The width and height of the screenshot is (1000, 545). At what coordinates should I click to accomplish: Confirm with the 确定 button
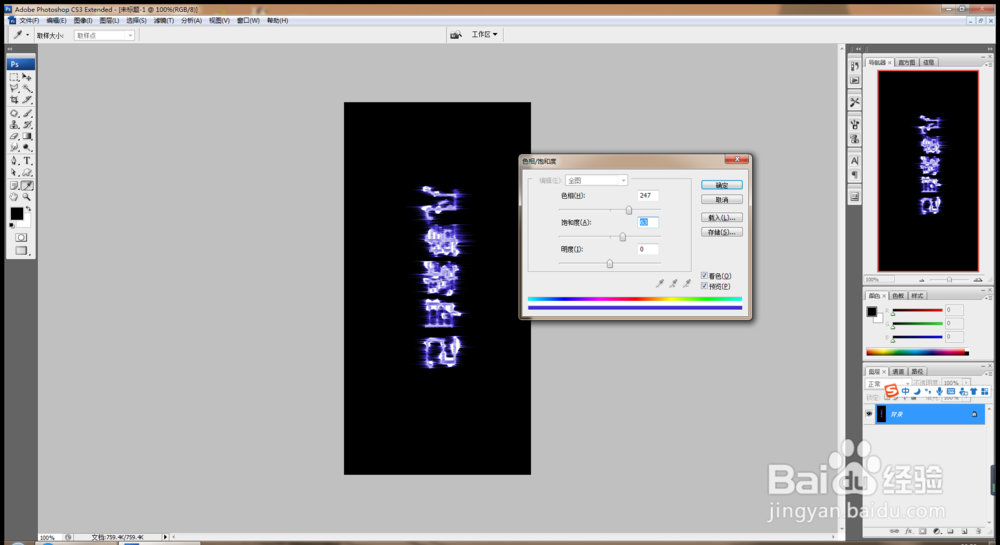pyautogui.click(x=721, y=185)
